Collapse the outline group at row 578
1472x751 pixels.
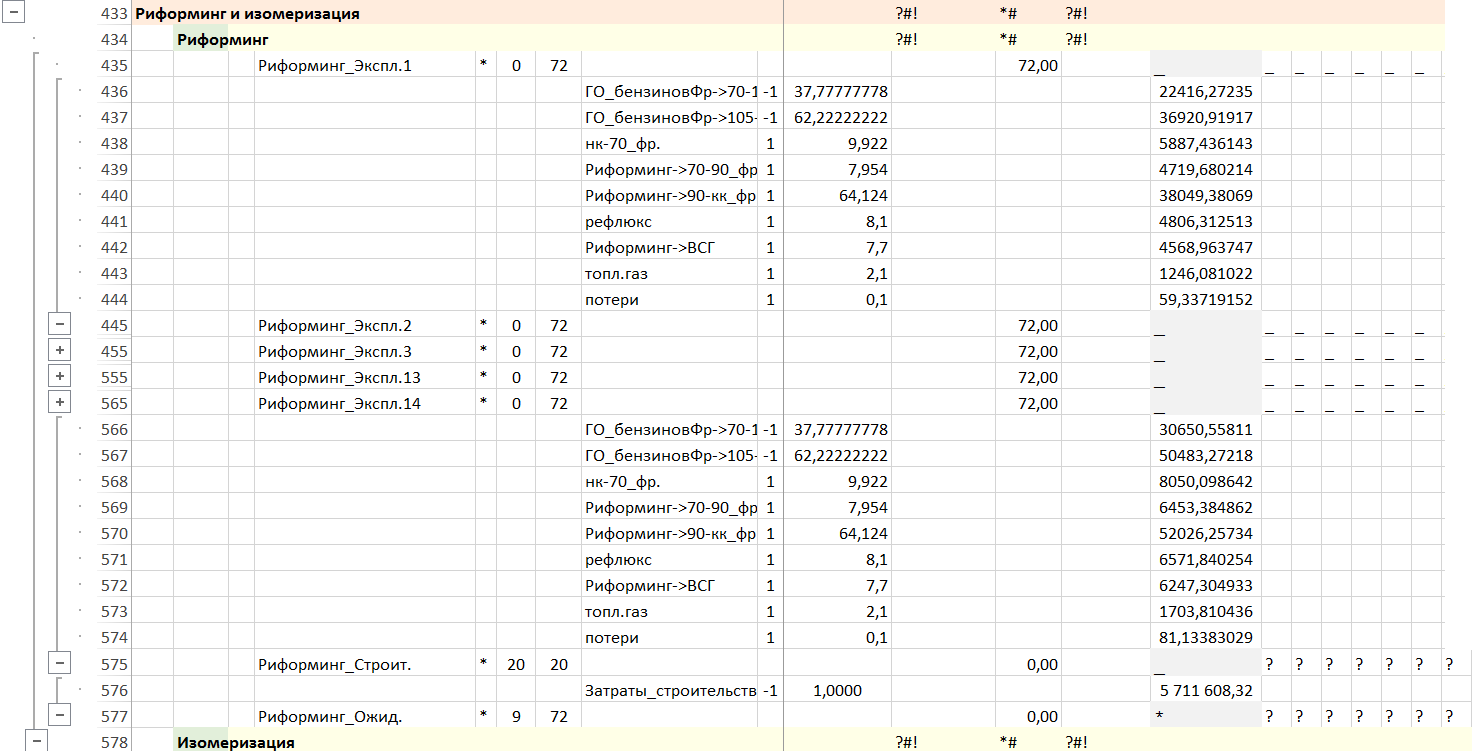(37, 741)
